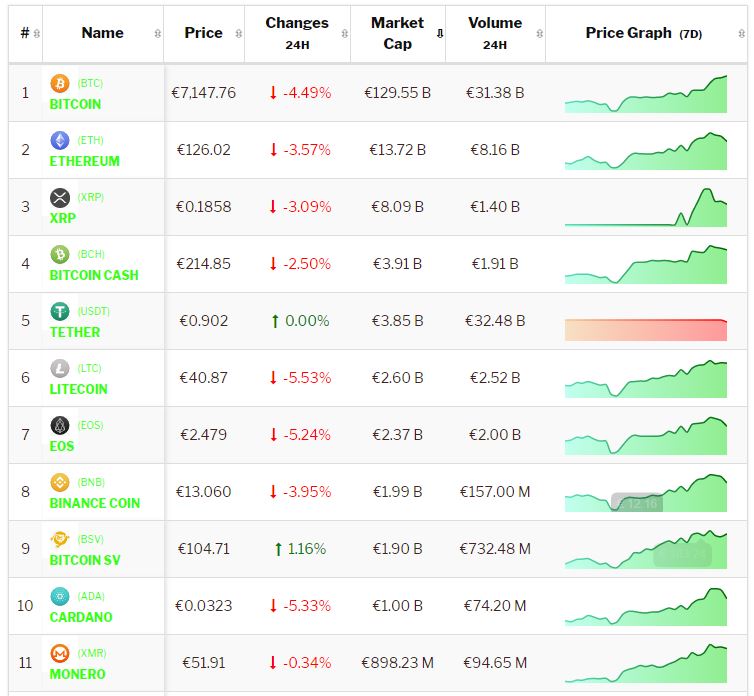Sort by Changes 24H column

click(296, 33)
